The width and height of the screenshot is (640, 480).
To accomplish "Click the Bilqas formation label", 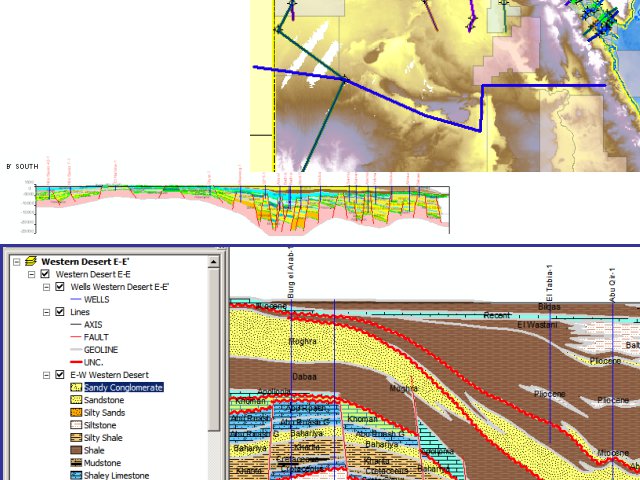I will point(549,307).
